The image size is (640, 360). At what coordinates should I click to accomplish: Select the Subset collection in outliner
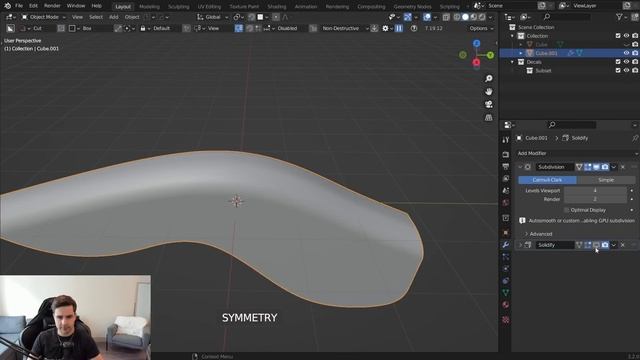click(543, 71)
